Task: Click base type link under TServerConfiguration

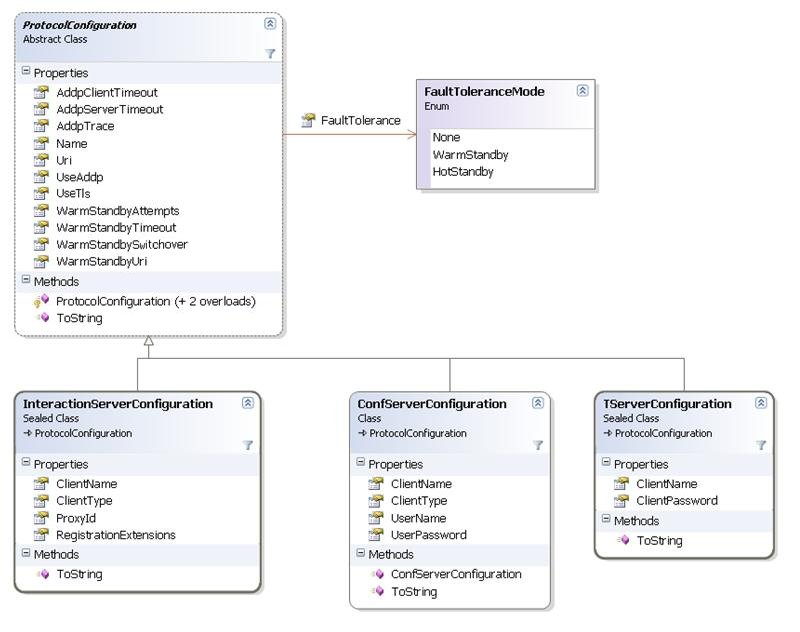Action: tap(663, 433)
